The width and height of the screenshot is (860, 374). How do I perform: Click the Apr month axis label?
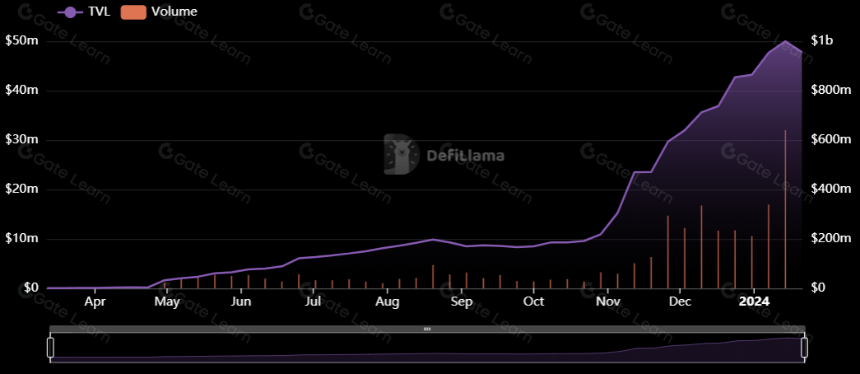pos(95,302)
